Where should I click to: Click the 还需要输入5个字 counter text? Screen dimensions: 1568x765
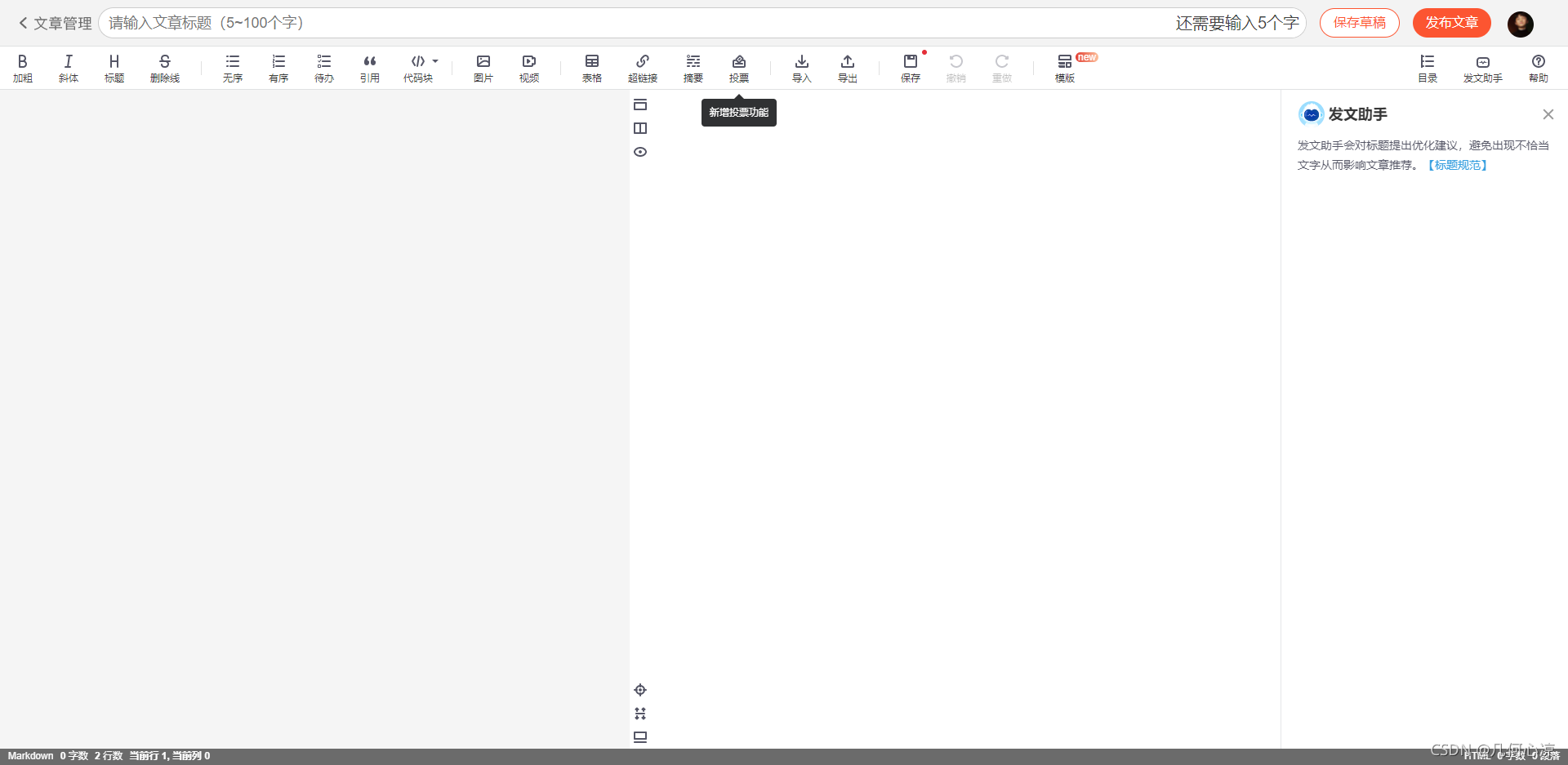(x=1237, y=23)
